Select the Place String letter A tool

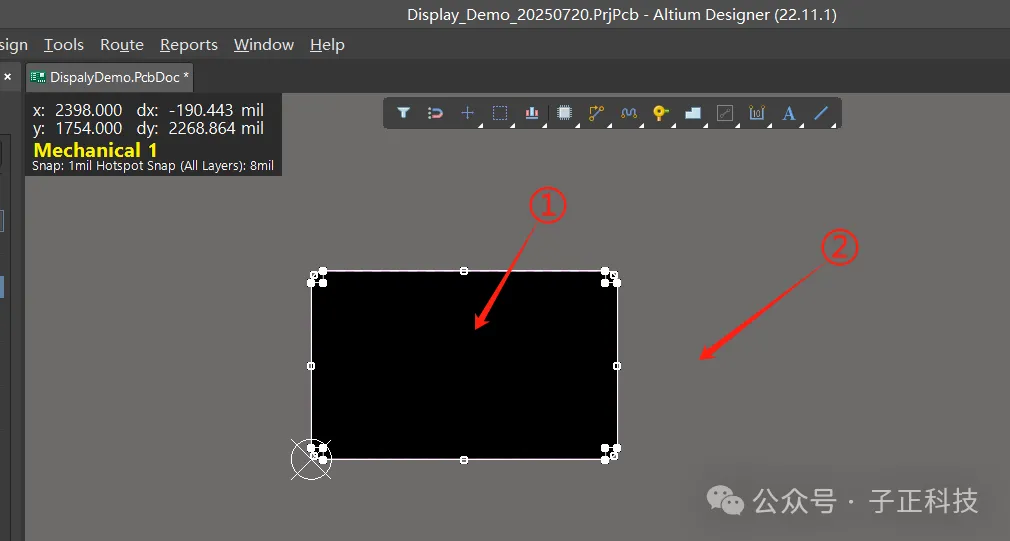click(x=788, y=113)
